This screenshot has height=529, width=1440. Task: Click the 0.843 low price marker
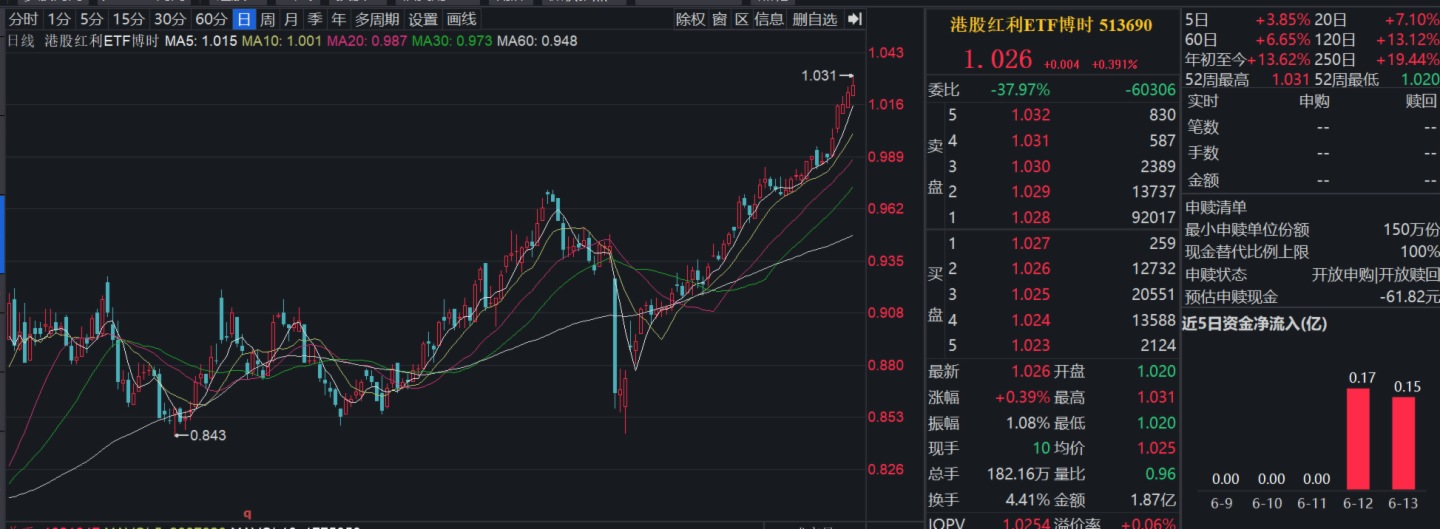[207, 435]
